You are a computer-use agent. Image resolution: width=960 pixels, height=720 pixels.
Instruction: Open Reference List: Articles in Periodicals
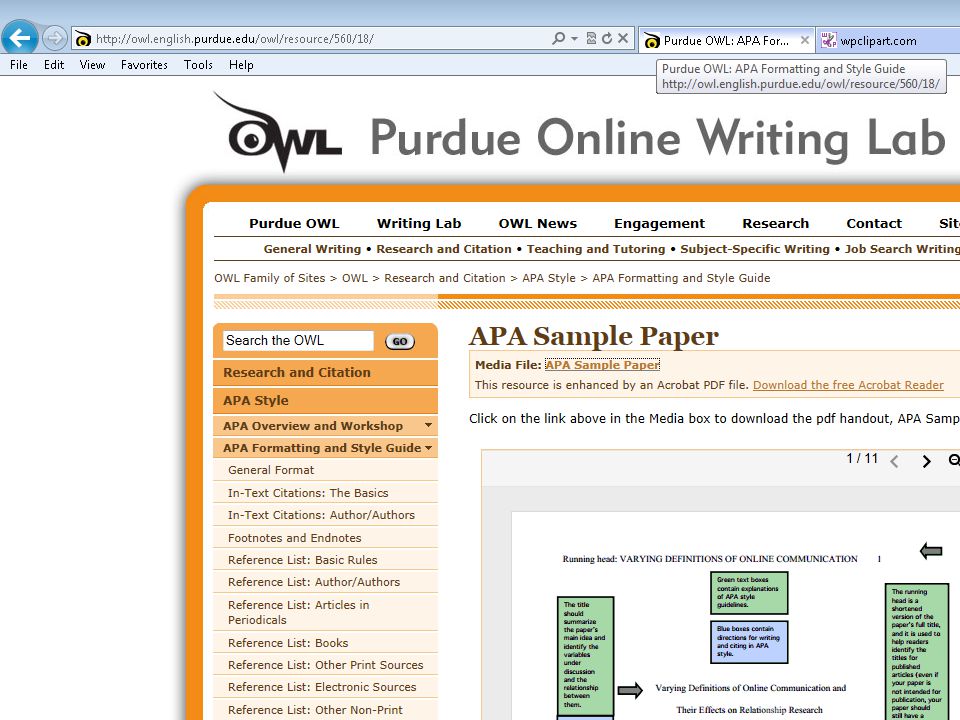click(325, 612)
